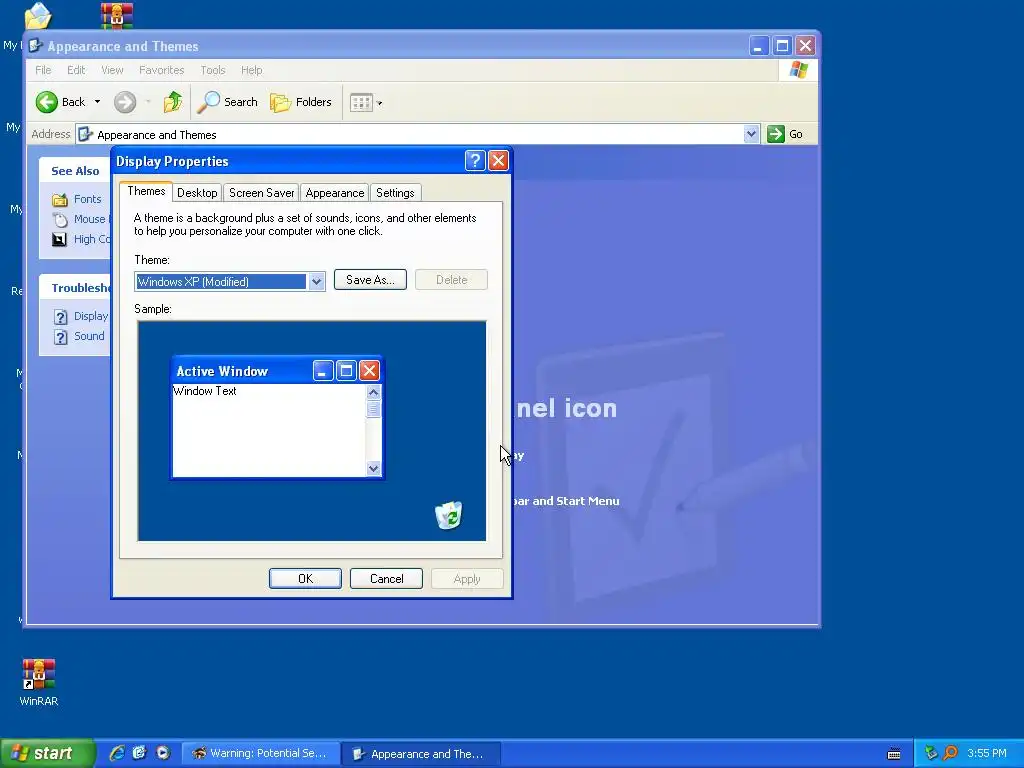Click the Forward arrow in Explorer toolbar
1024x768 pixels.
coord(125,102)
